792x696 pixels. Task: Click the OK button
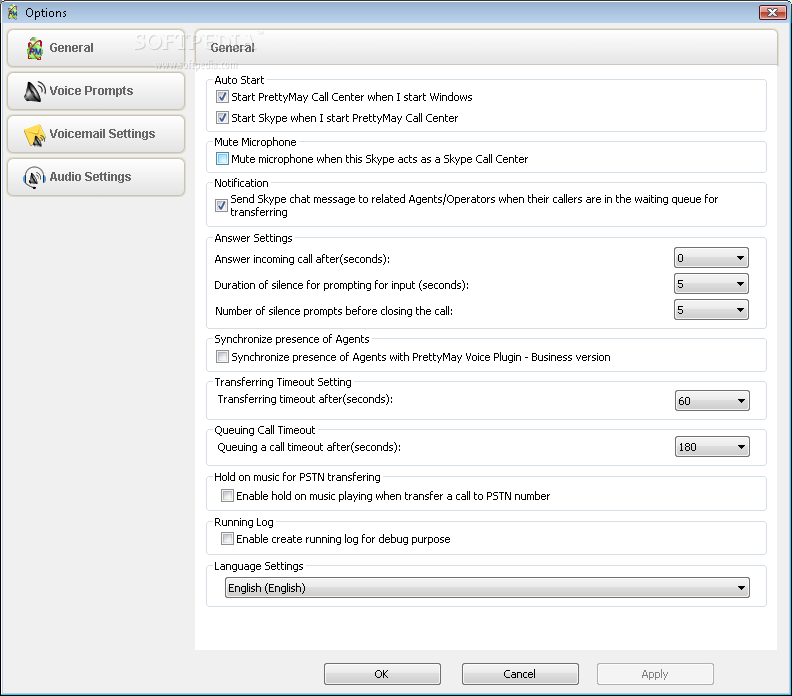click(x=382, y=674)
